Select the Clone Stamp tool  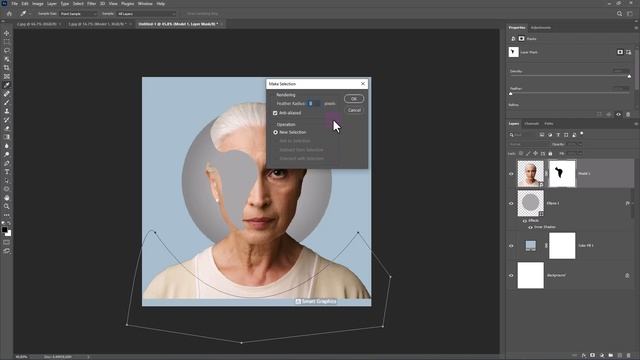tap(7, 111)
